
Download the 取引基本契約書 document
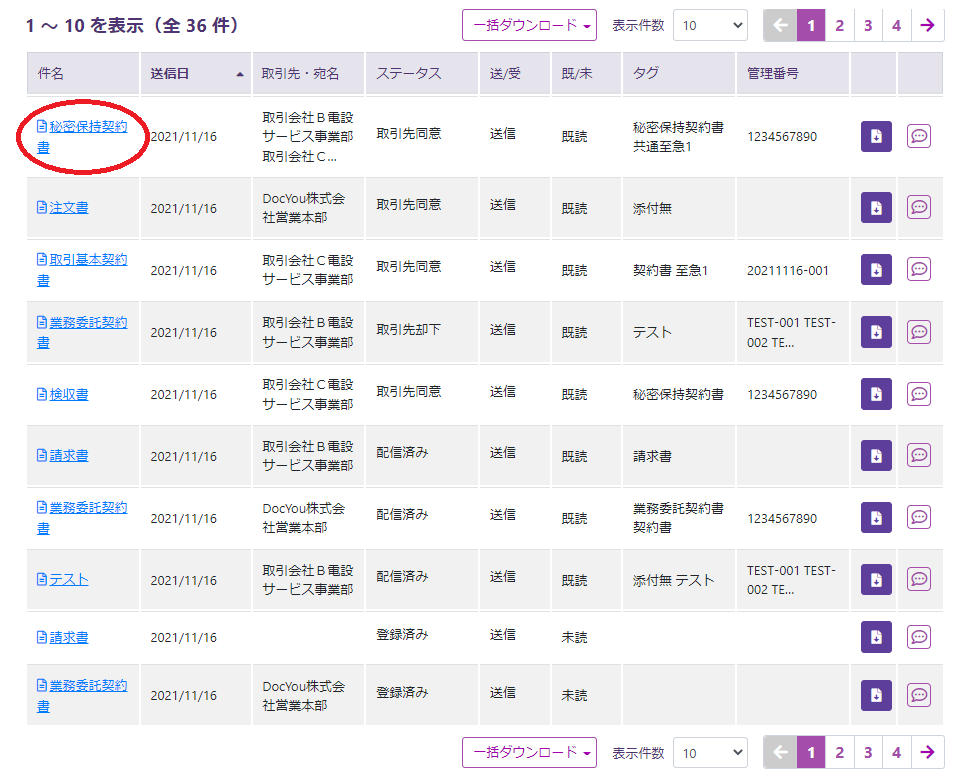pos(876,269)
